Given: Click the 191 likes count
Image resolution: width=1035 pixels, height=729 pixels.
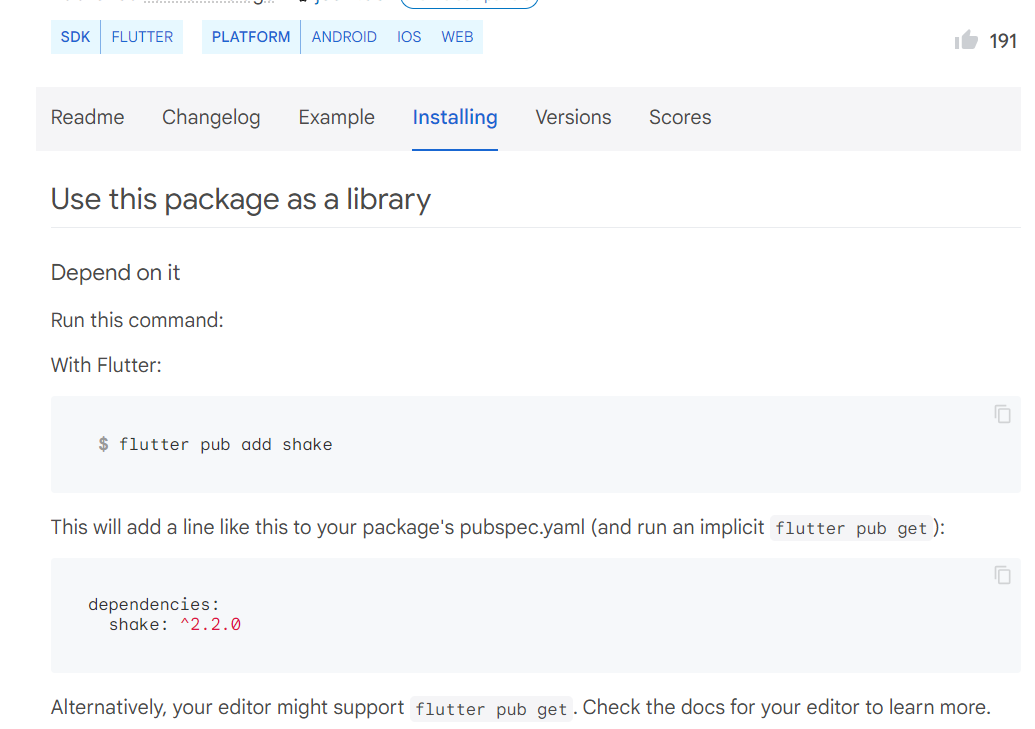Looking at the screenshot, I should pyautogui.click(x=1002, y=42).
